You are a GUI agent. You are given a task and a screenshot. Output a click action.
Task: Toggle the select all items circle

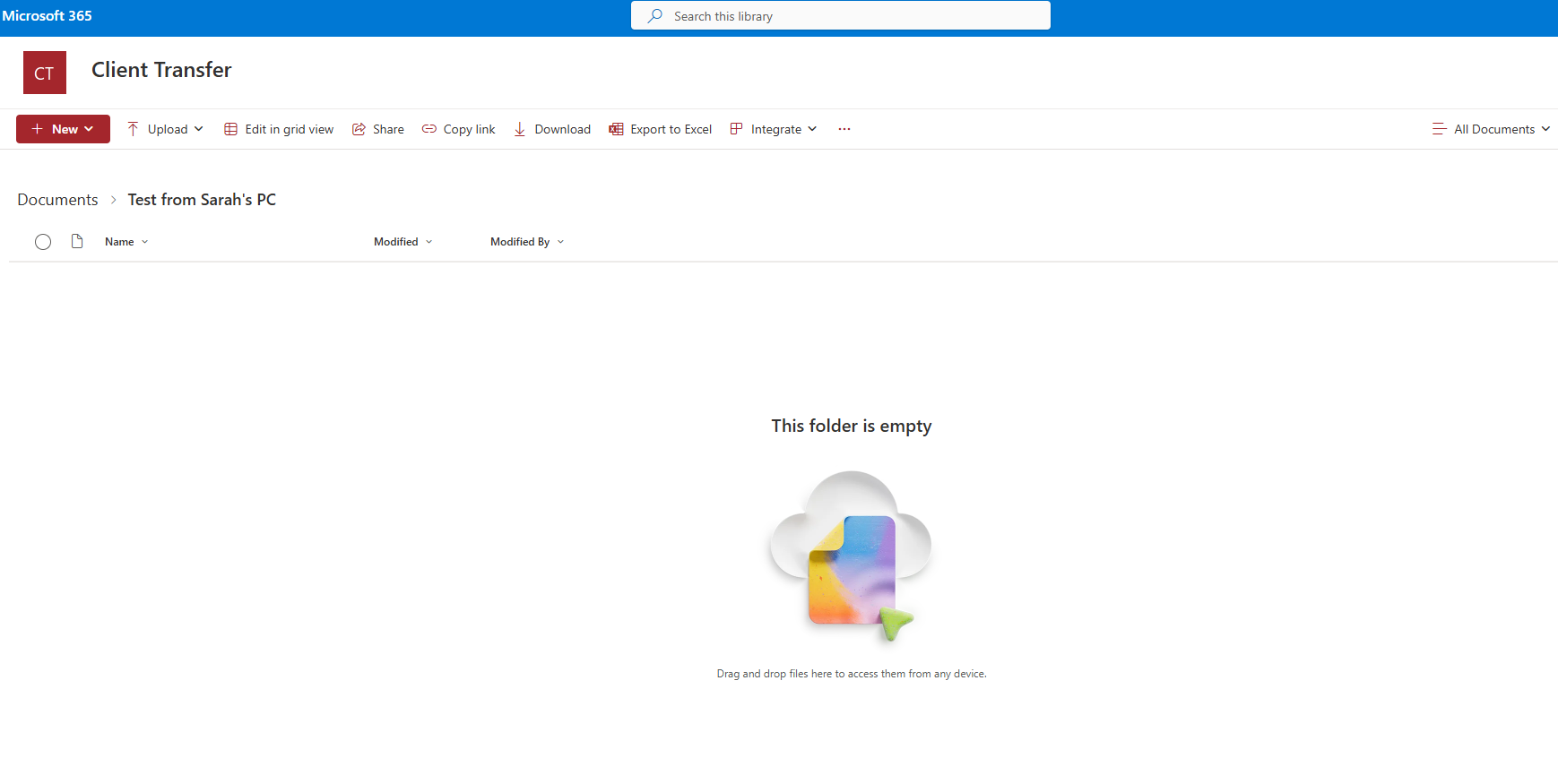(43, 242)
